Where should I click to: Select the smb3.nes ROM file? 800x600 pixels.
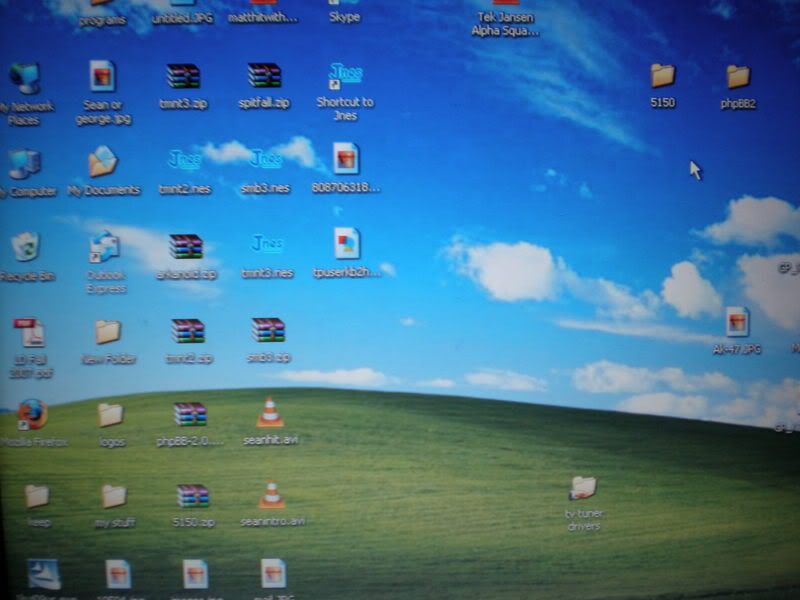click(x=266, y=161)
